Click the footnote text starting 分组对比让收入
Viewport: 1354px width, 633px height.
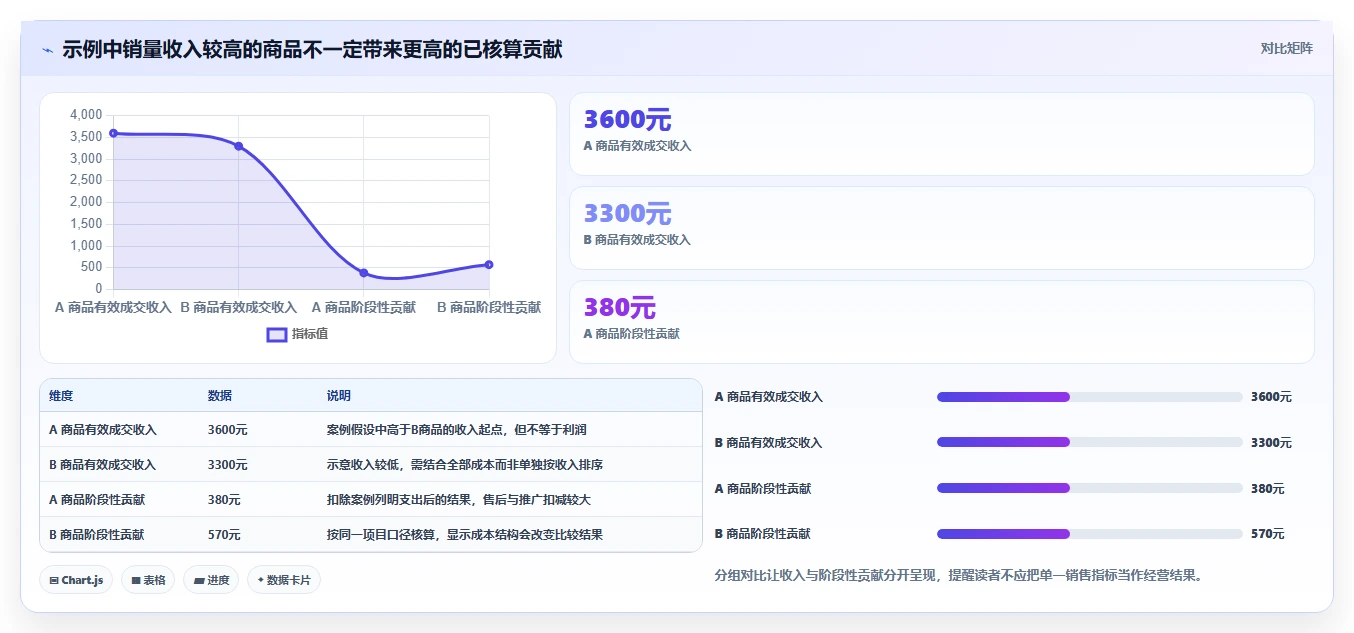coord(958,576)
